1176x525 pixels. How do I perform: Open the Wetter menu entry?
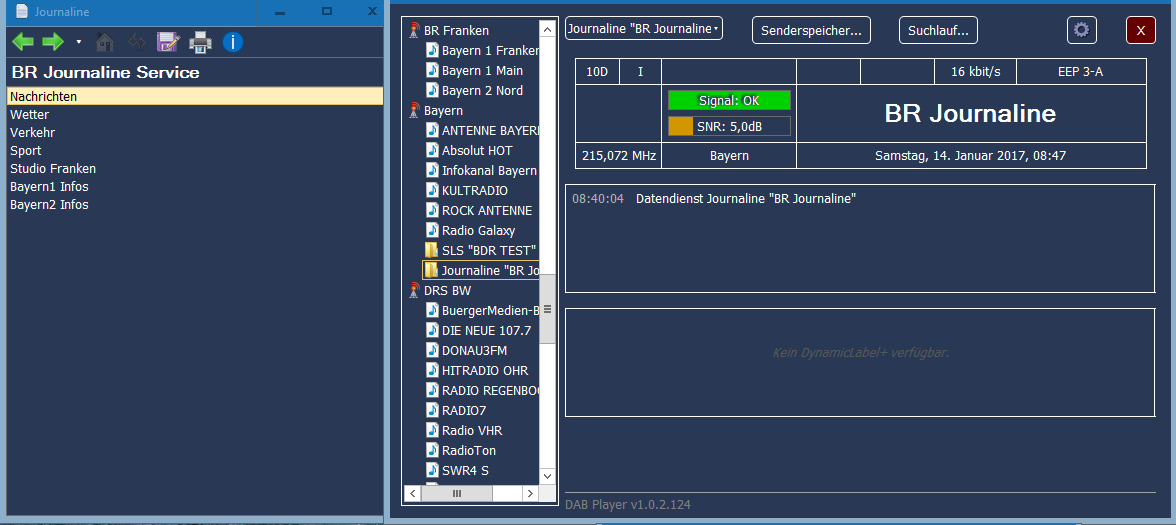coord(30,115)
